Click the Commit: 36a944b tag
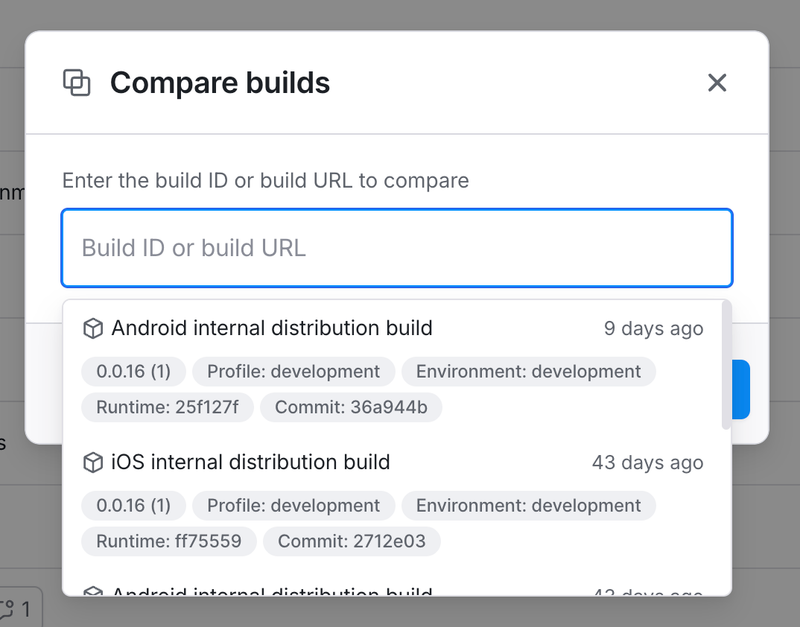This screenshot has width=800, height=627. [351, 407]
